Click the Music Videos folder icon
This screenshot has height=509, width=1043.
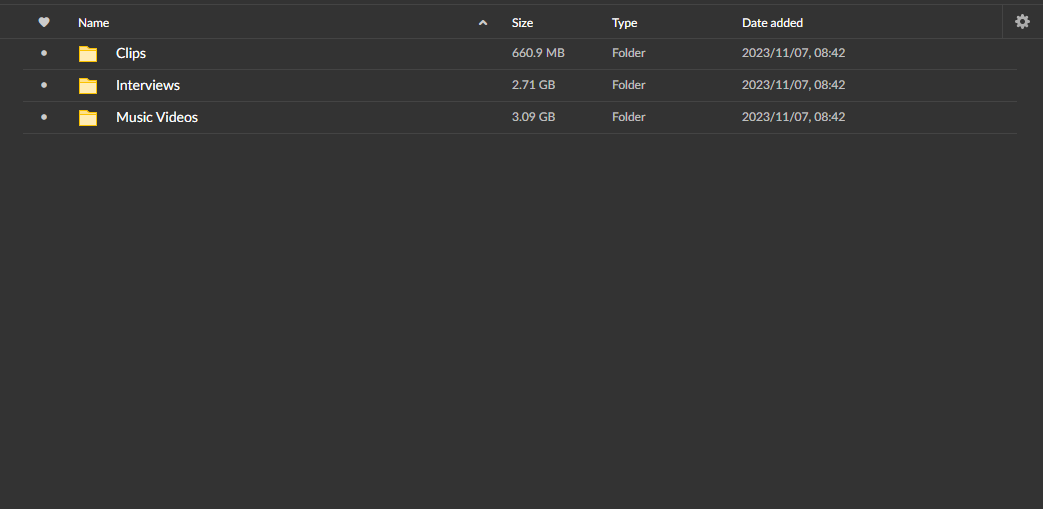tap(88, 118)
